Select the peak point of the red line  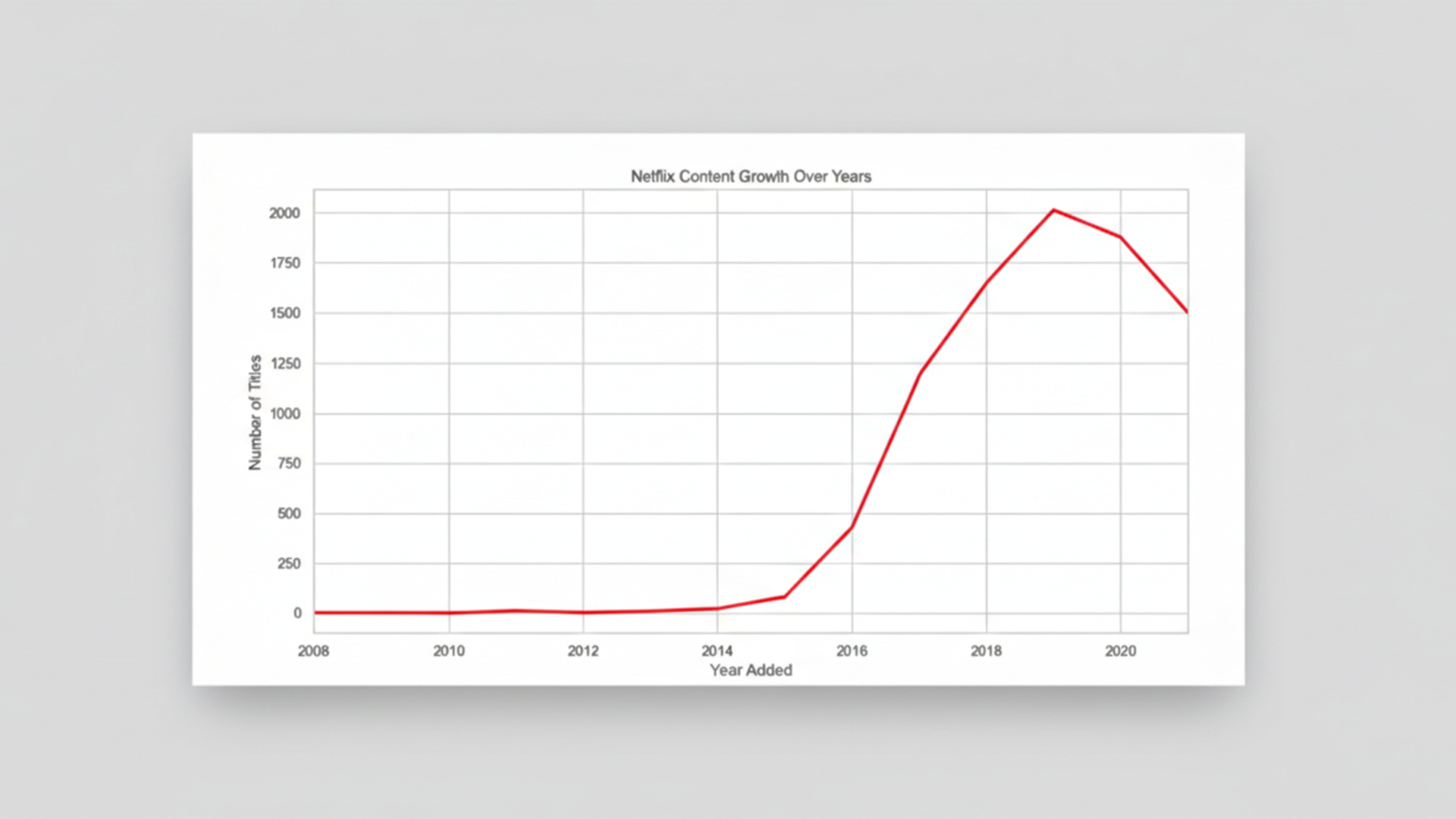tap(1054, 211)
